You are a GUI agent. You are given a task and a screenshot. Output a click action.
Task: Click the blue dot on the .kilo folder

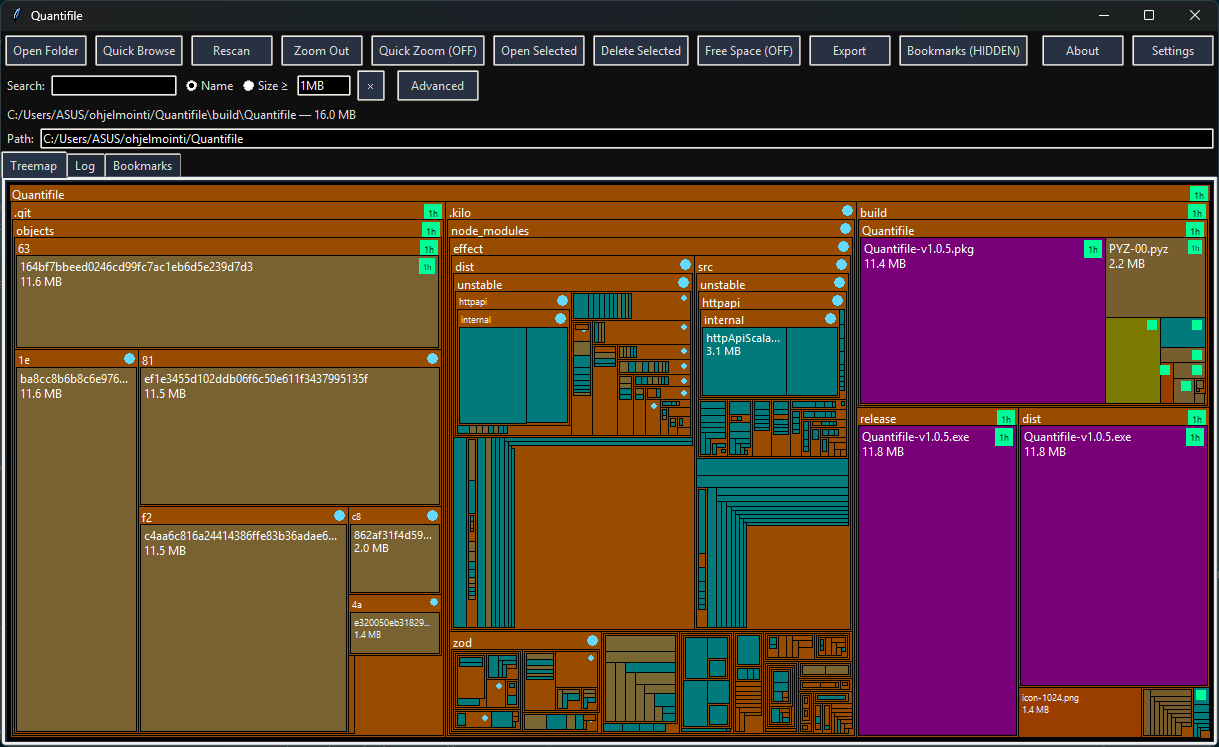(x=847, y=211)
